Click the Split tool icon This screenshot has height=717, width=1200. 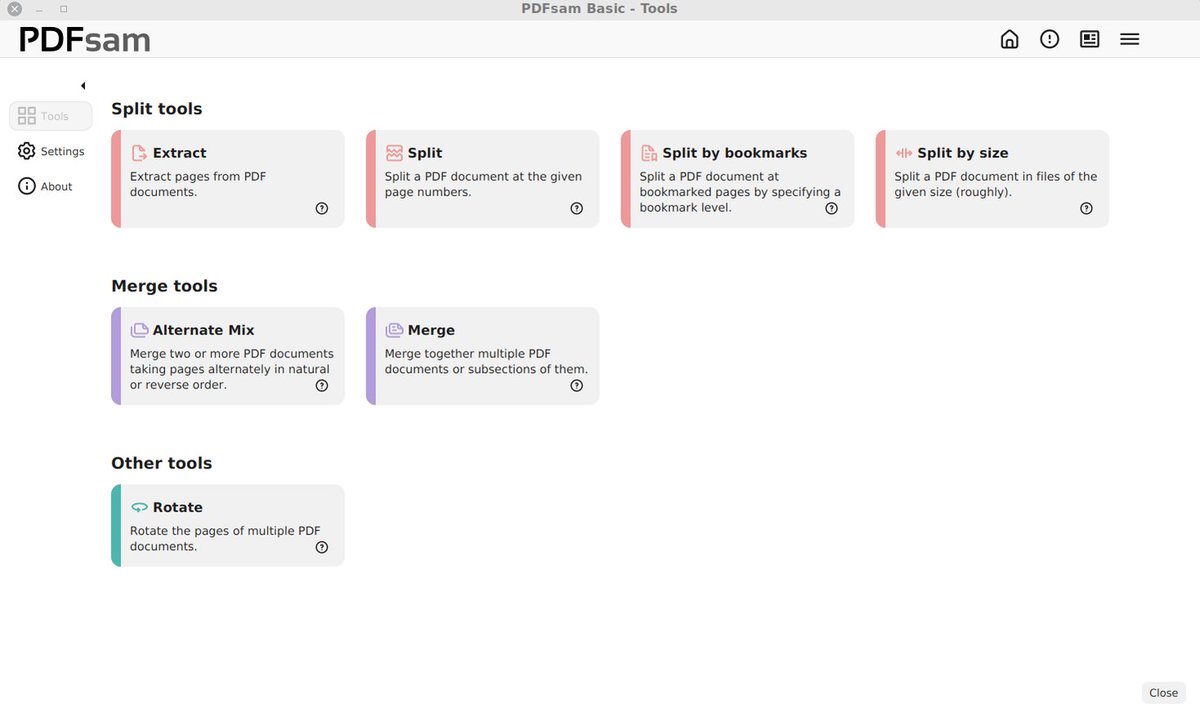click(394, 153)
